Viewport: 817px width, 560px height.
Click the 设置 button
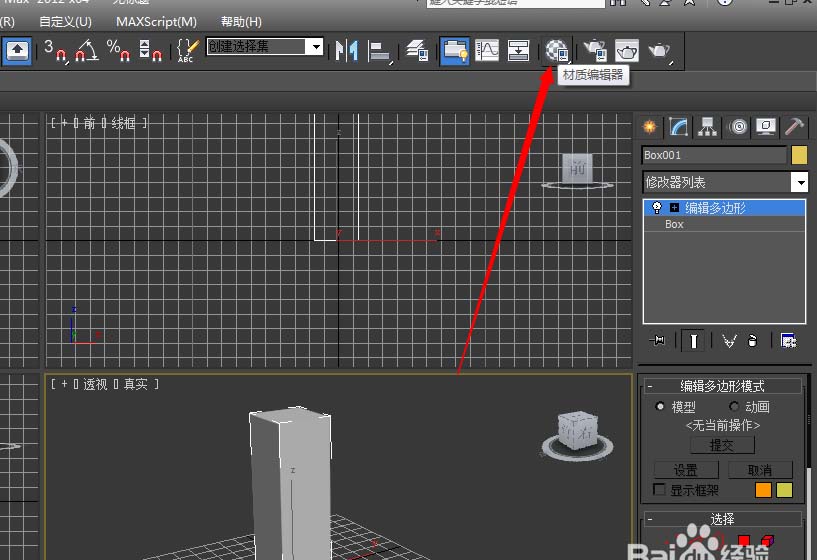pos(686,470)
